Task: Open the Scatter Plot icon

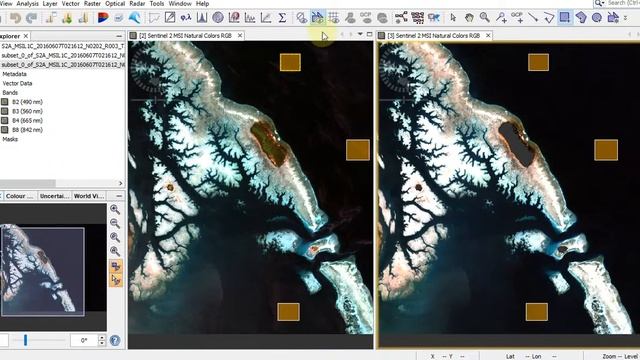Action: click(x=266, y=18)
